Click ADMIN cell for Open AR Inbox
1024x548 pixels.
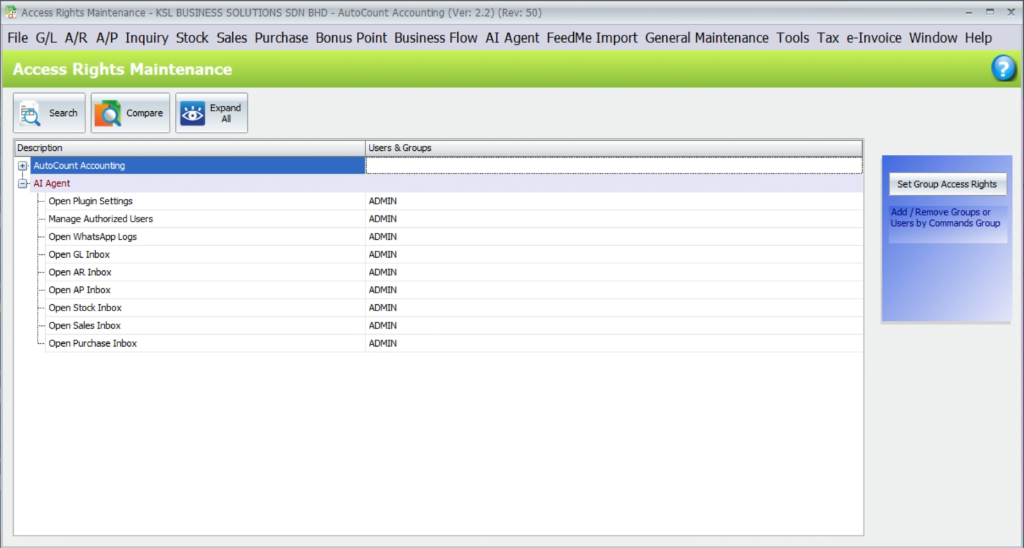point(614,272)
